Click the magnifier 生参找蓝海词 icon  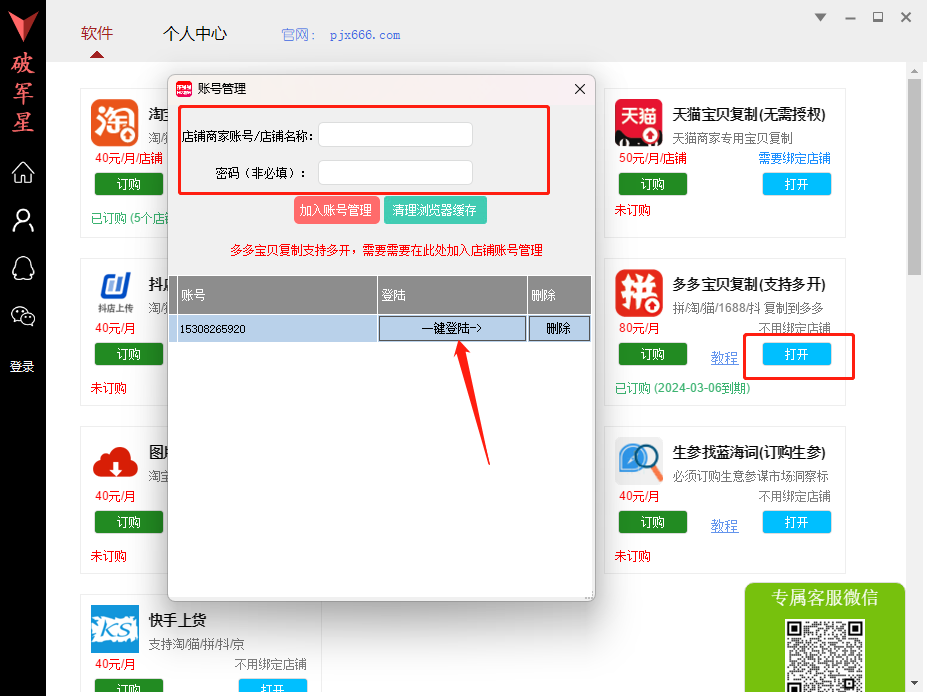click(638, 461)
